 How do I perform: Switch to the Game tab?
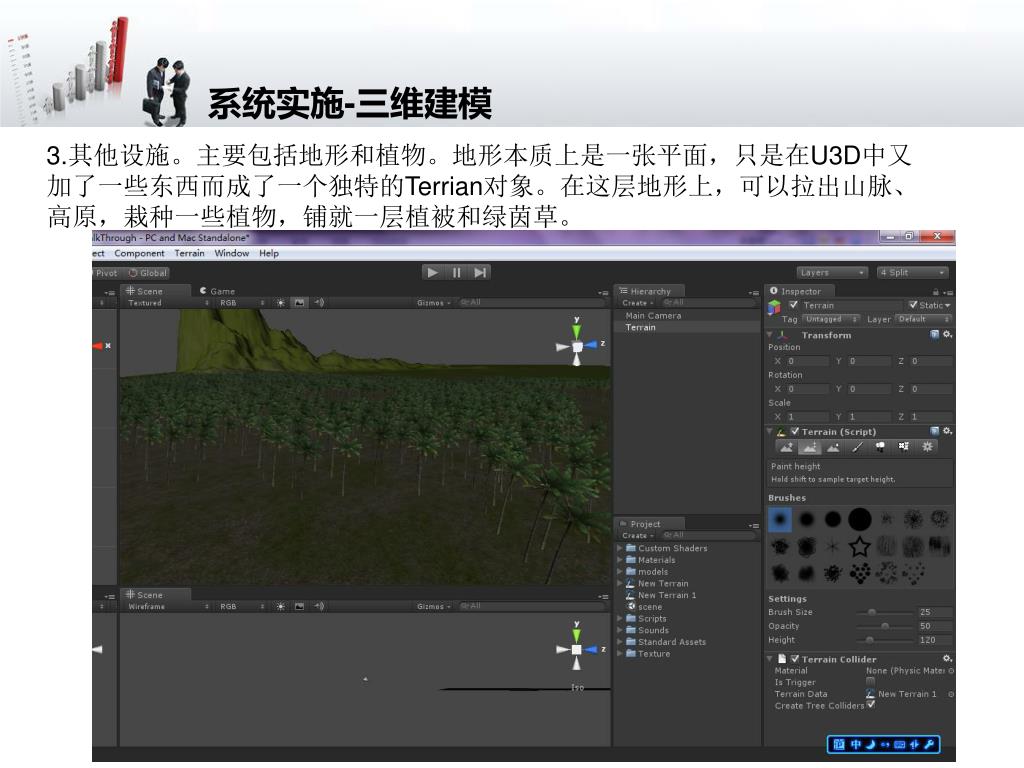218,291
